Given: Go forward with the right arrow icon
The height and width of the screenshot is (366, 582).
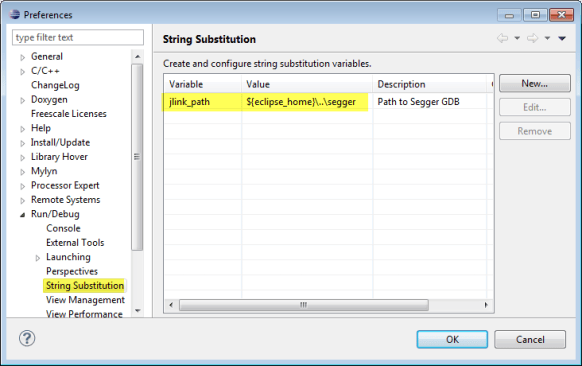Looking at the screenshot, I should coord(533,38).
